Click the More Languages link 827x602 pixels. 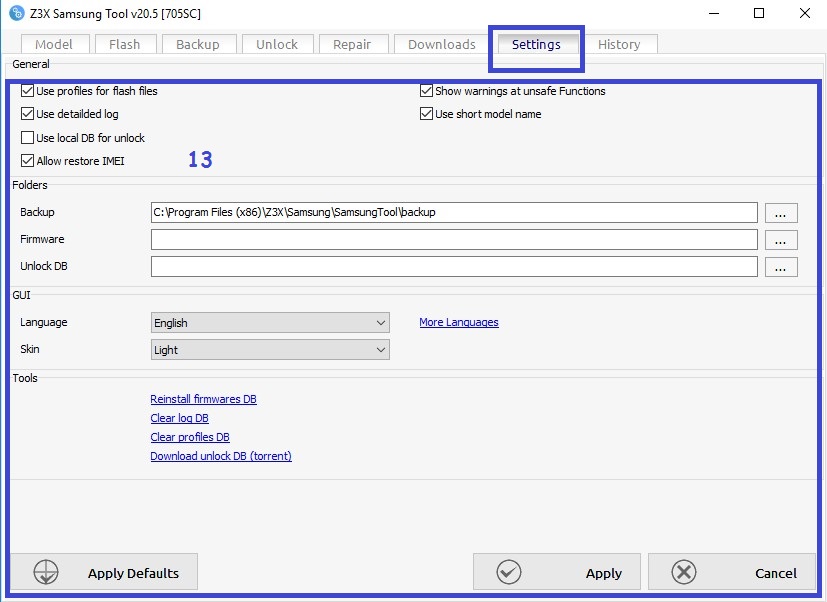pyautogui.click(x=459, y=322)
